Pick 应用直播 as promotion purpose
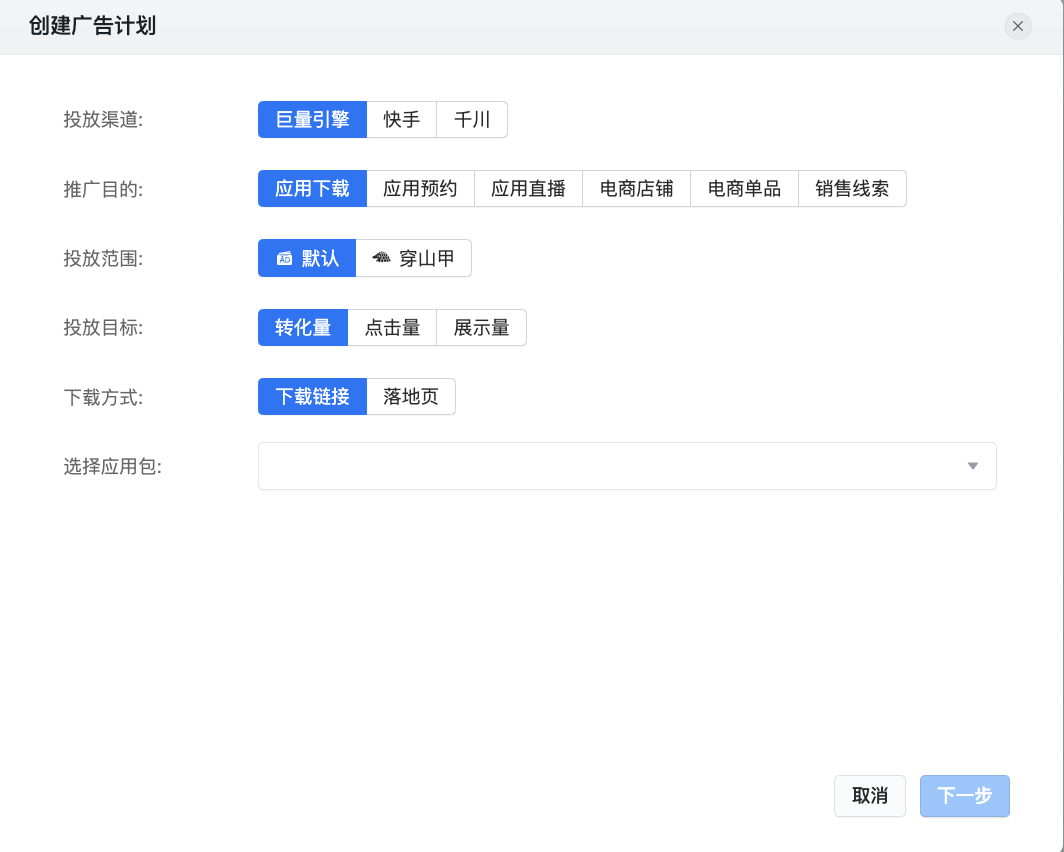The image size is (1064, 852). coord(528,189)
